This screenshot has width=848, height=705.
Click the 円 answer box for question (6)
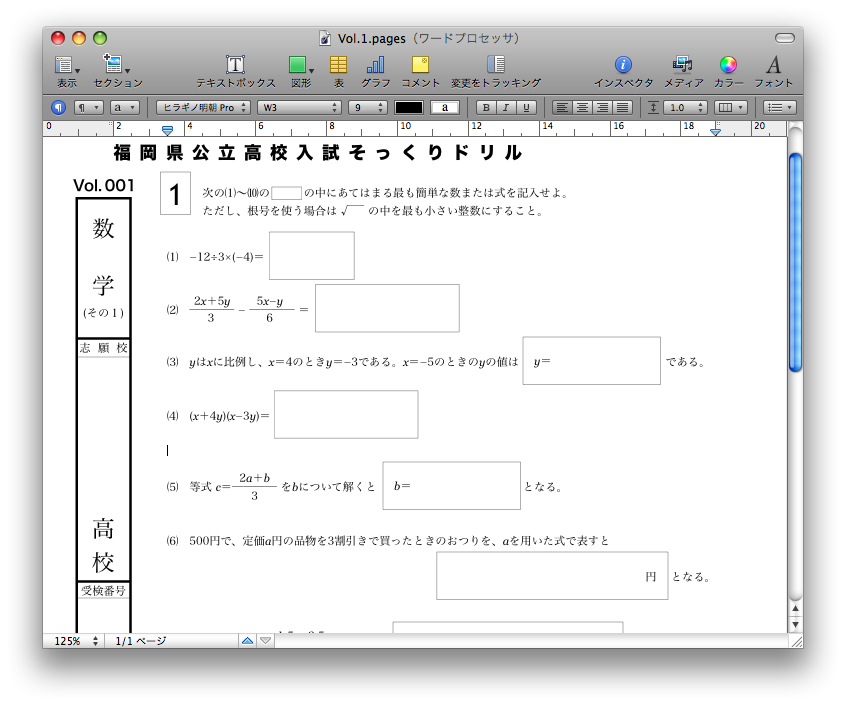tap(552, 576)
